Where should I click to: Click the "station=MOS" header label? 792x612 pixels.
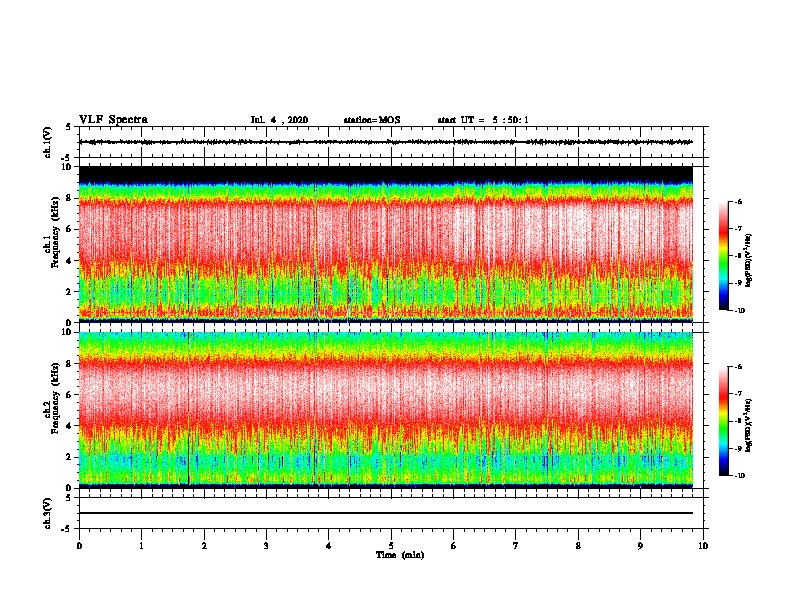point(372,120)
